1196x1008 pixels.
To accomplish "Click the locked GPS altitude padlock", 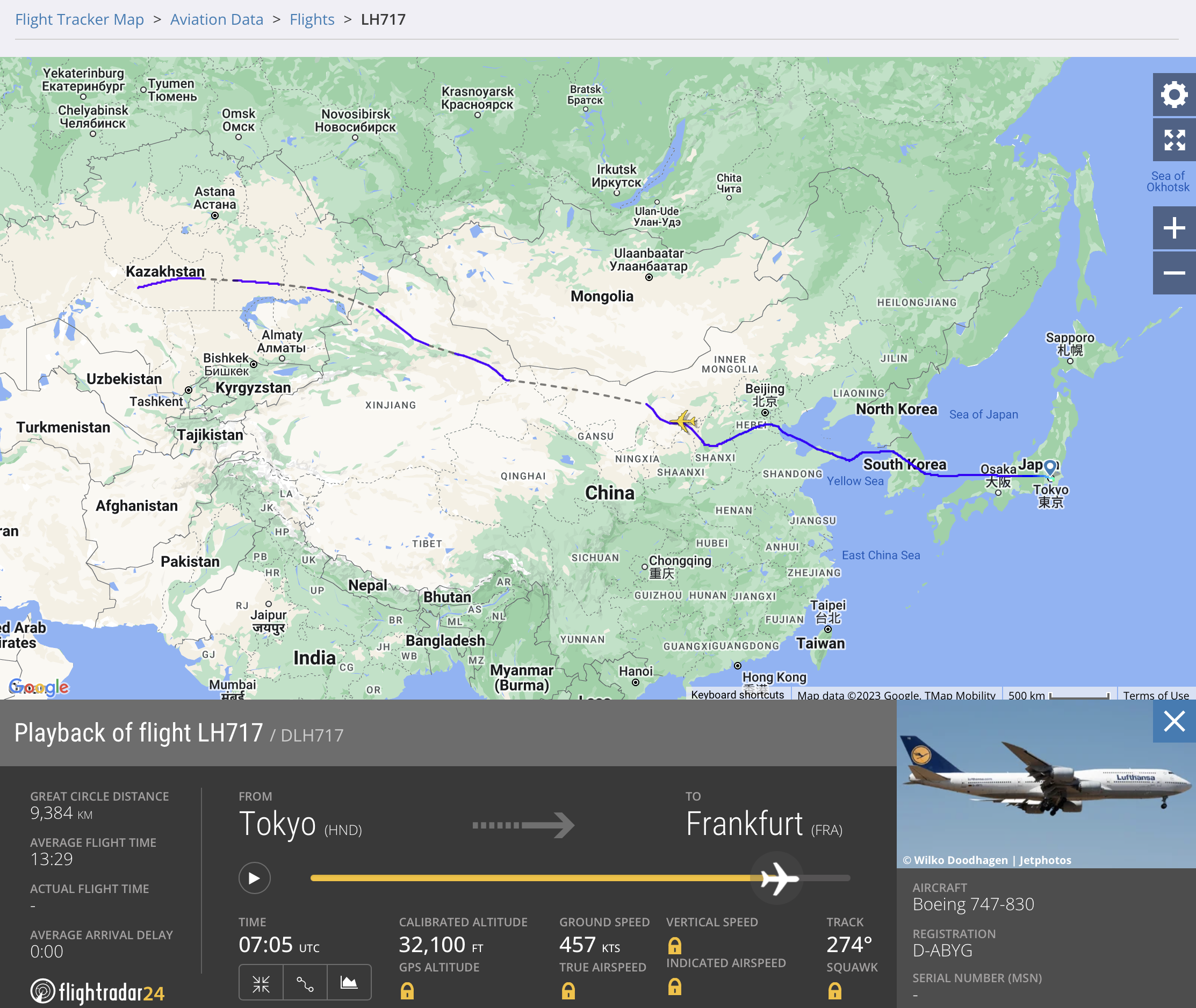I will coord(407,990).
